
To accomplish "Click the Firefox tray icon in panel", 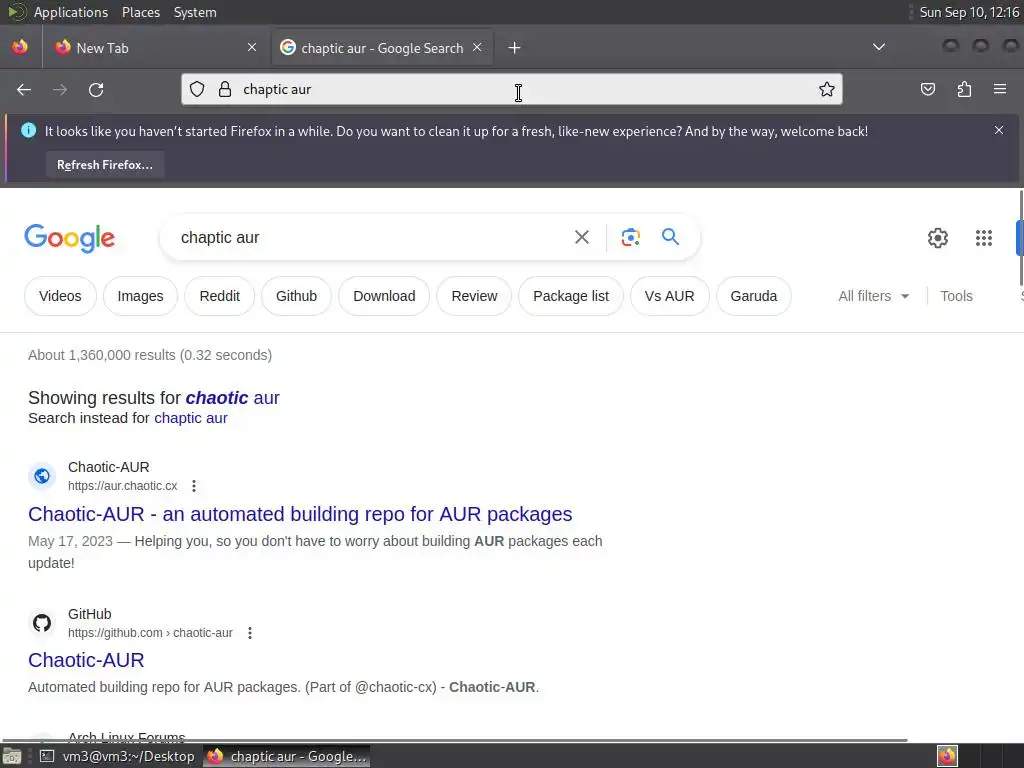I will [947, 756].
